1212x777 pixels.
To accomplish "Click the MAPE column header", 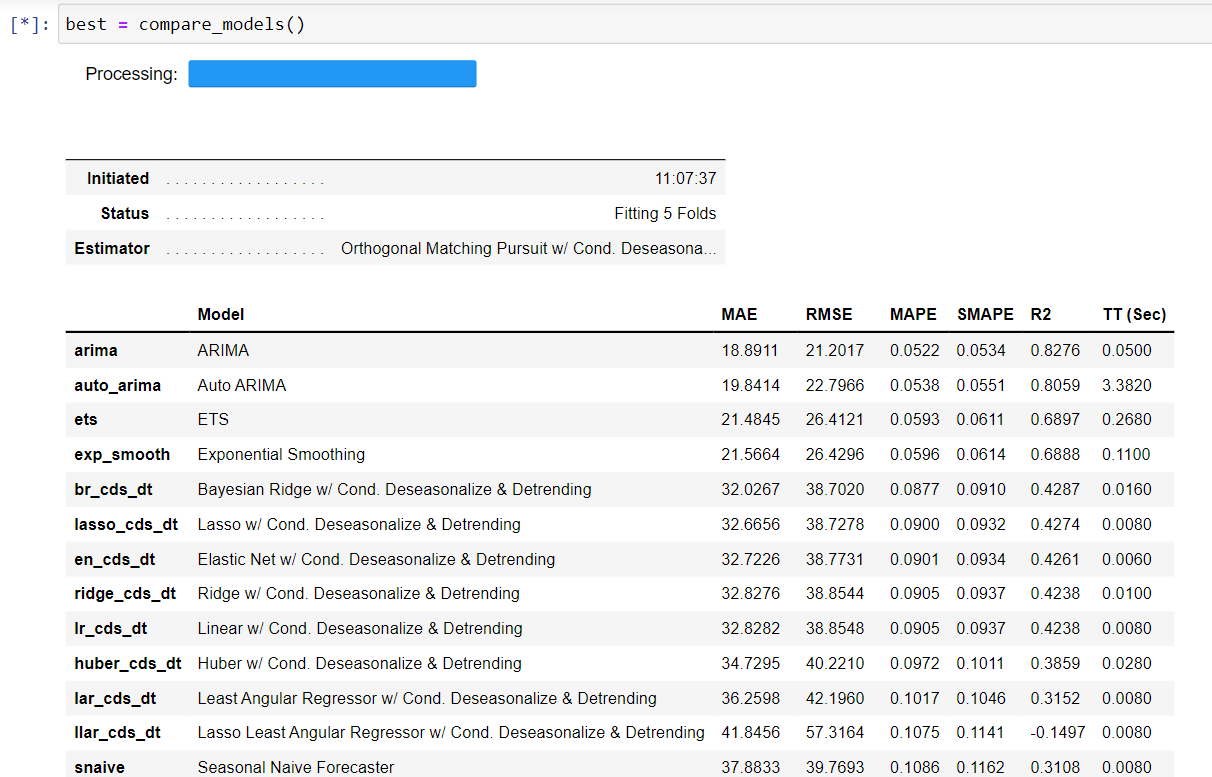I will click(913, 314).
